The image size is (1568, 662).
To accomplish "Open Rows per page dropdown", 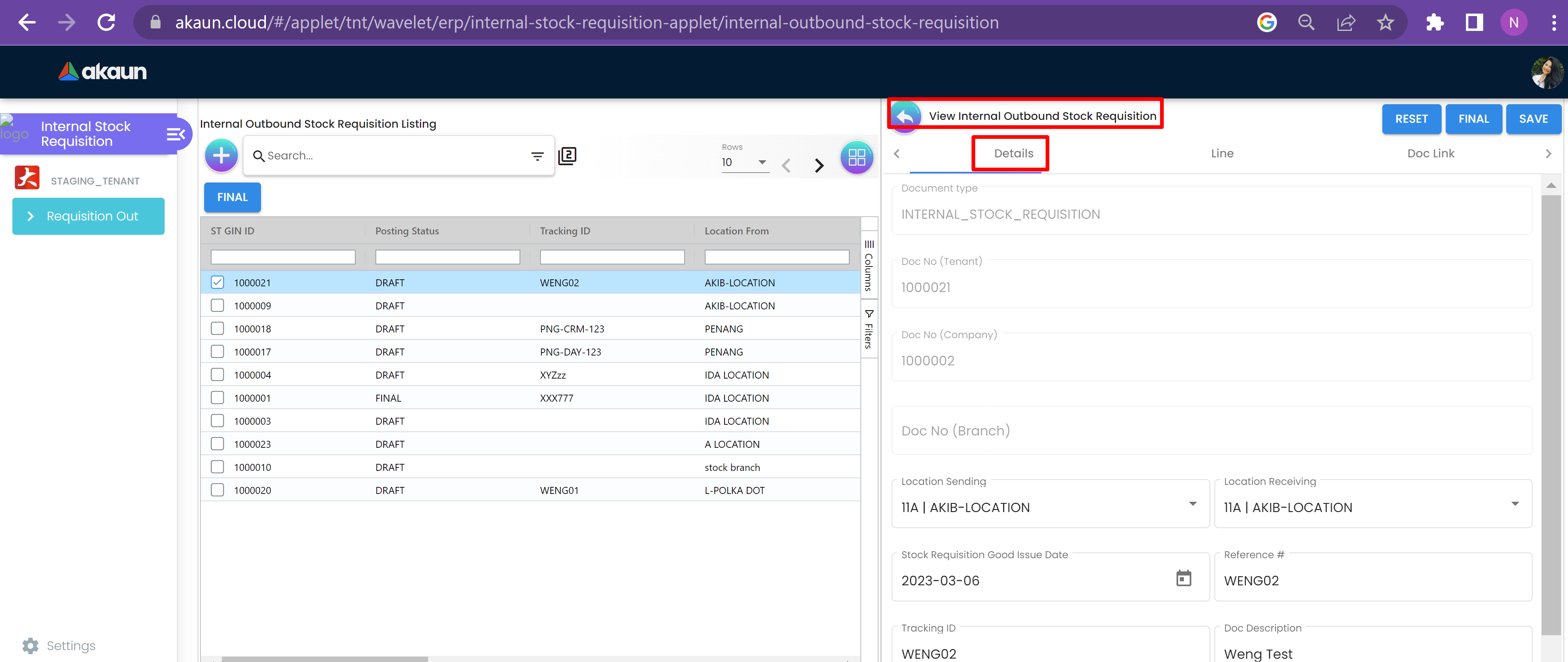I will click(744, 162).
